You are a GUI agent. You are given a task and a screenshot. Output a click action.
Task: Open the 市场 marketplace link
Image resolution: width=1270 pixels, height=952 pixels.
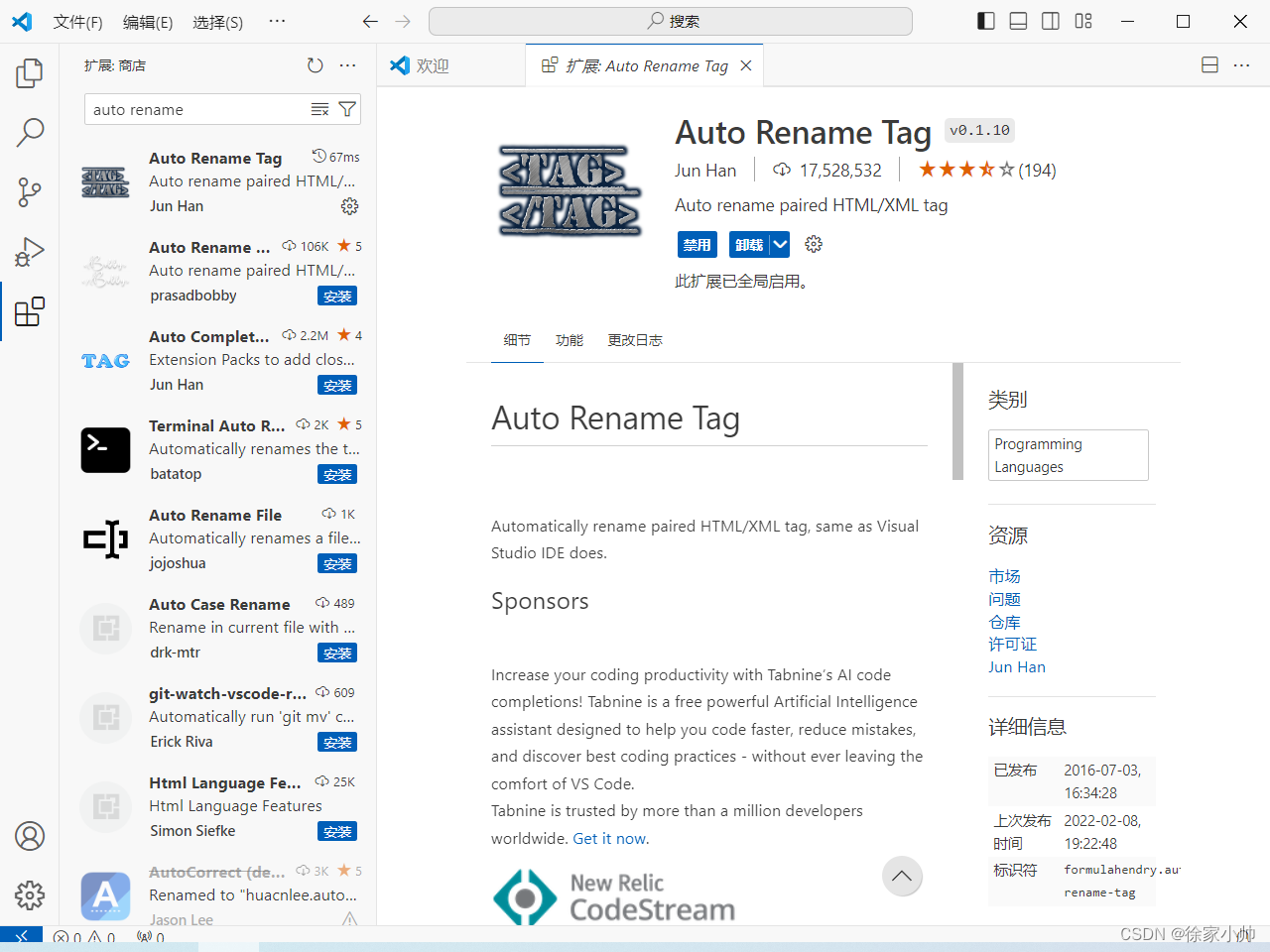tap(1004, 576)
